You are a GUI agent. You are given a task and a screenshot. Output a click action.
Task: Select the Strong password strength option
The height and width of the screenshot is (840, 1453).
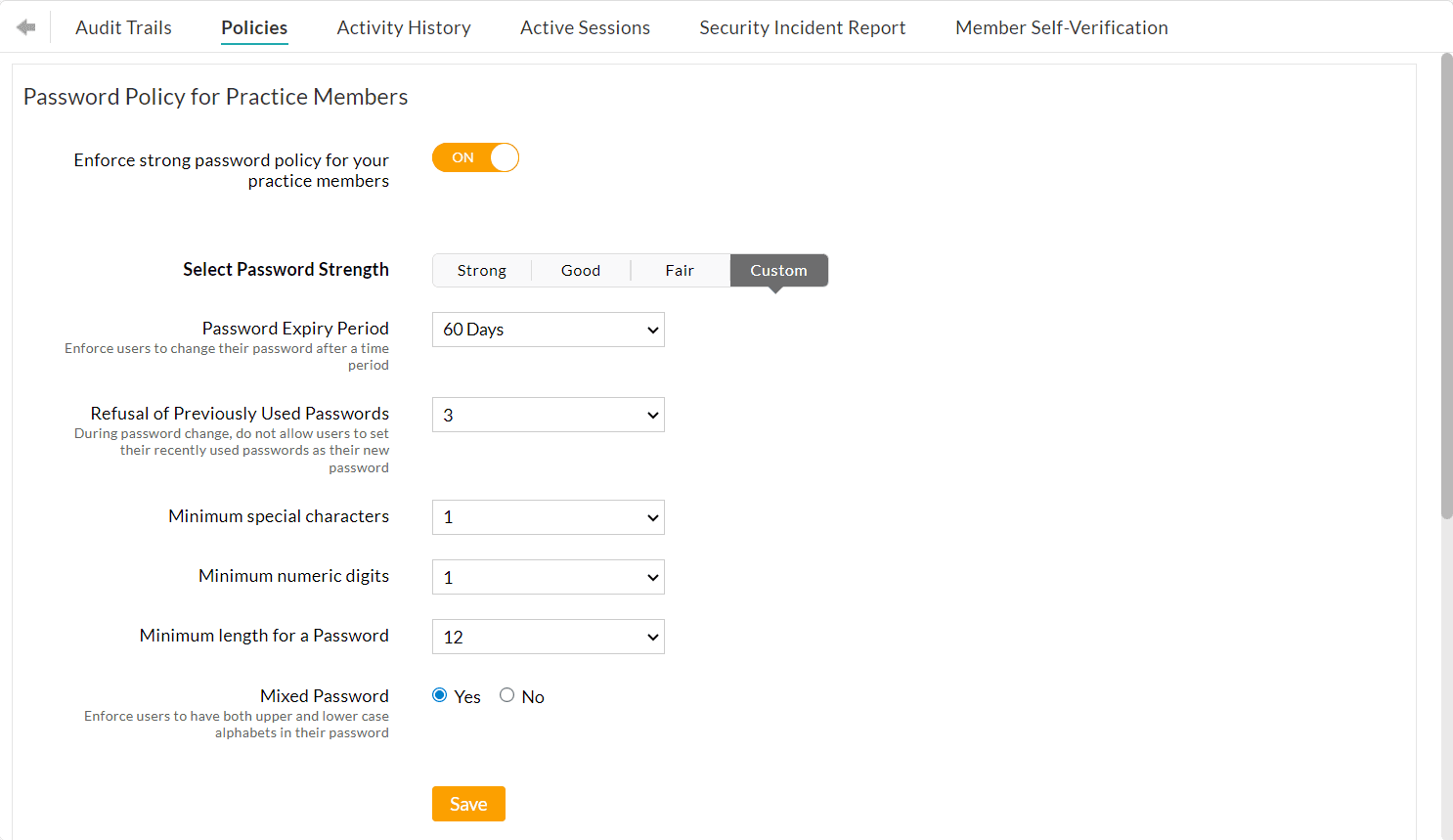[x=481, y=270]
